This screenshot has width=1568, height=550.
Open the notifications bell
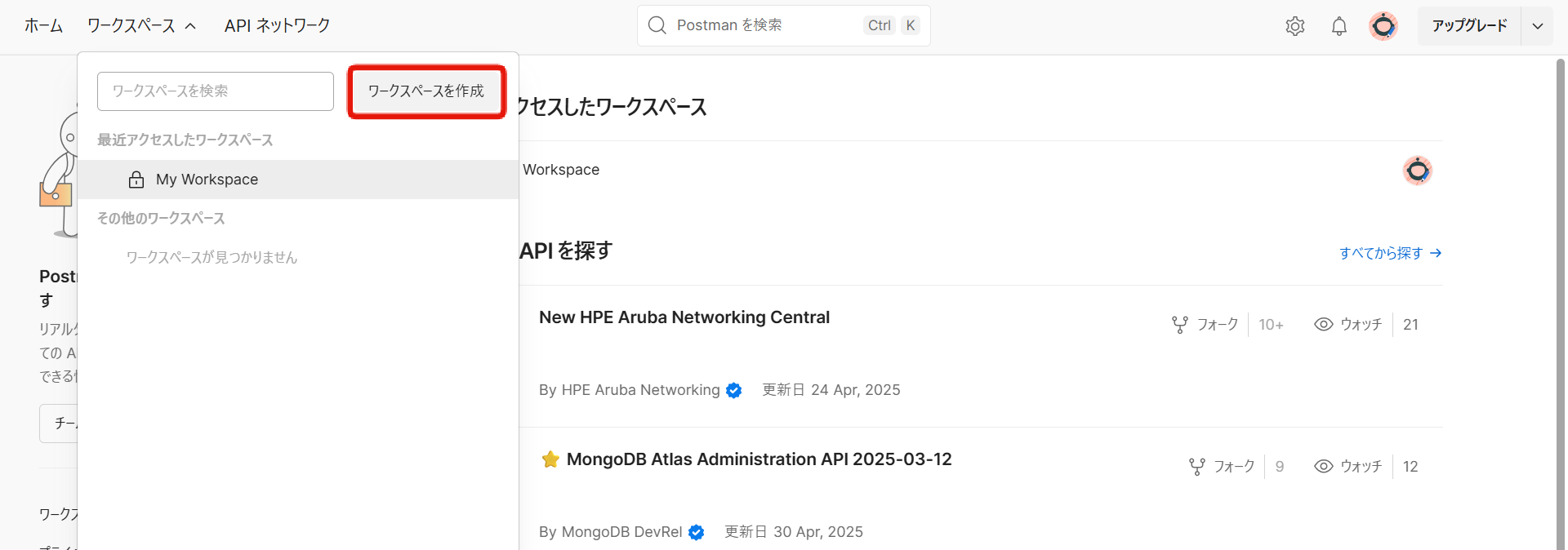[1339, 26]
